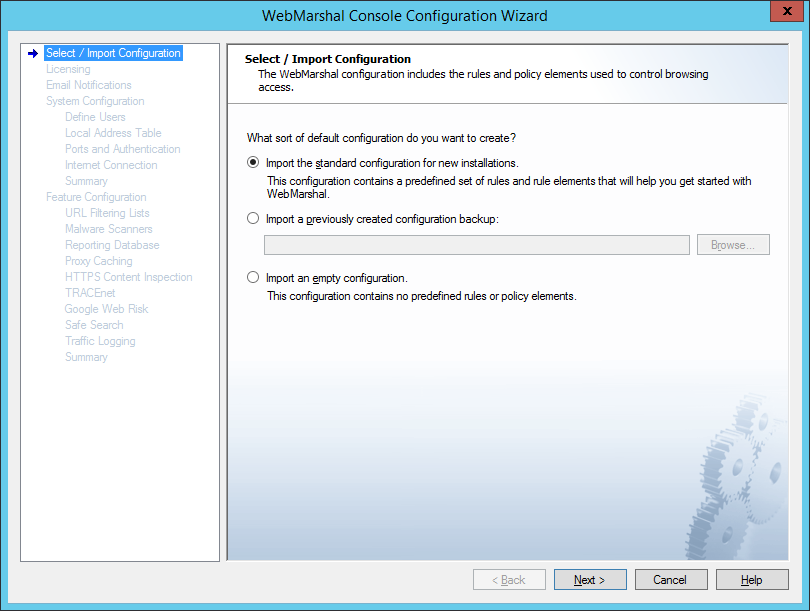Open Help for the wizard
810x611 pixels.
(751, 580)
